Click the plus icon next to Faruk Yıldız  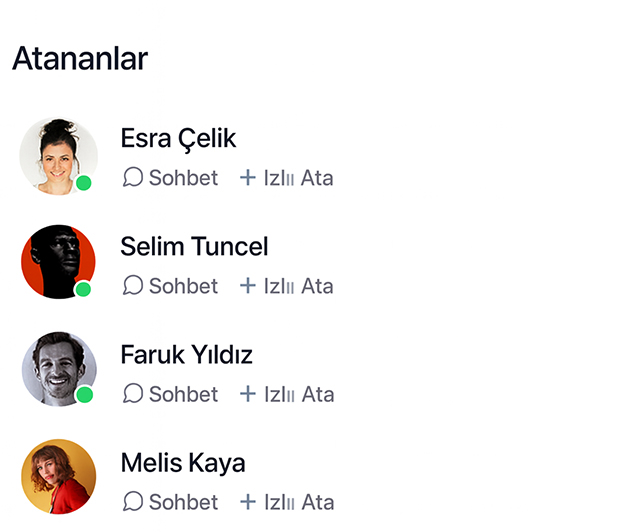[248, 394]
